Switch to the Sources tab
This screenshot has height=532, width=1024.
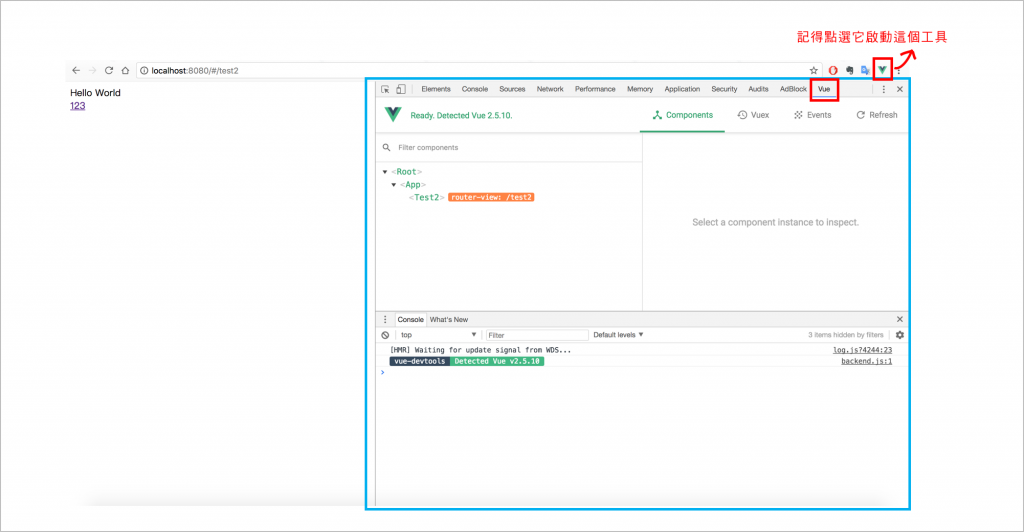(512, 89)
